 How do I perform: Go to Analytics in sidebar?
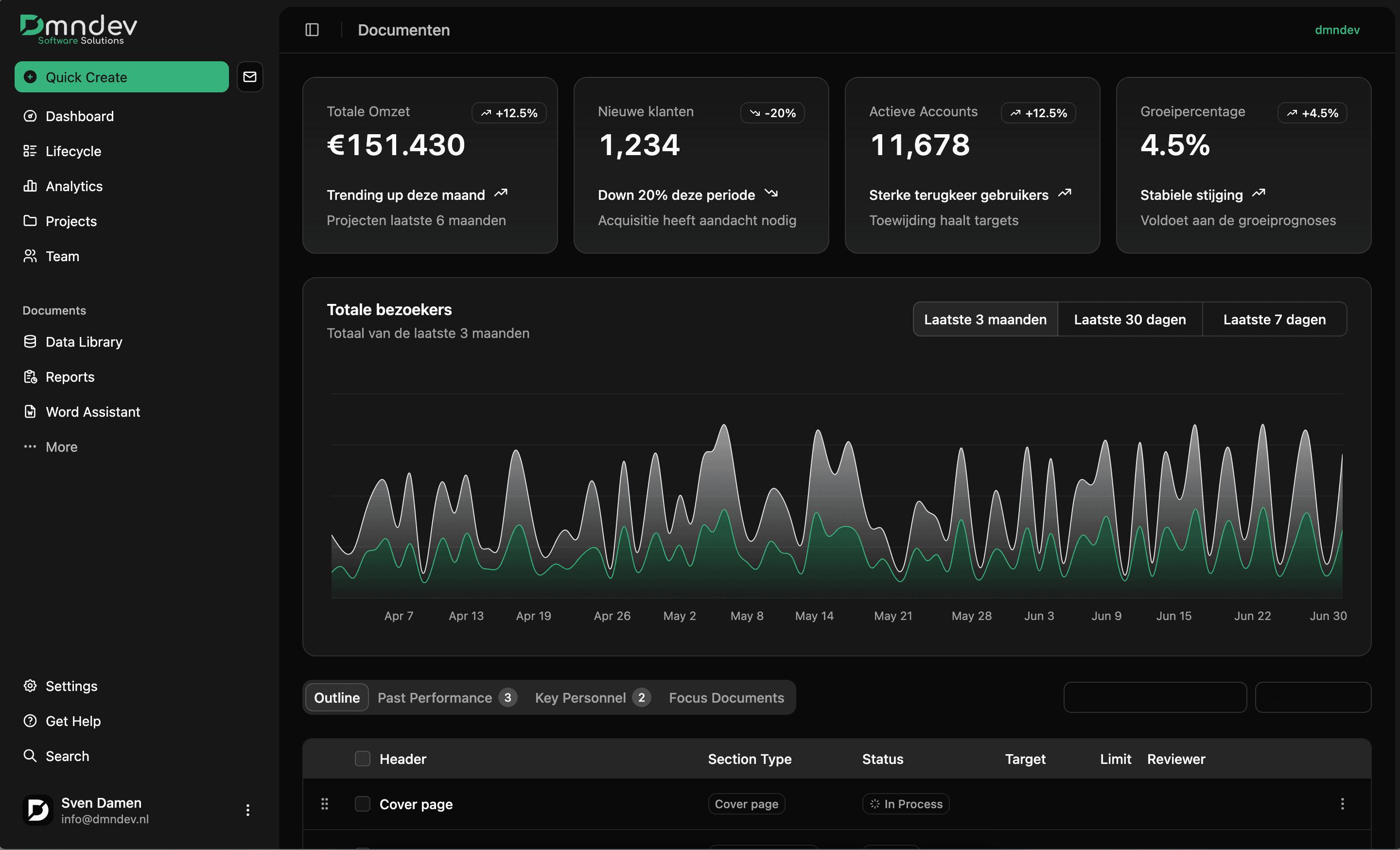(74, 186)
